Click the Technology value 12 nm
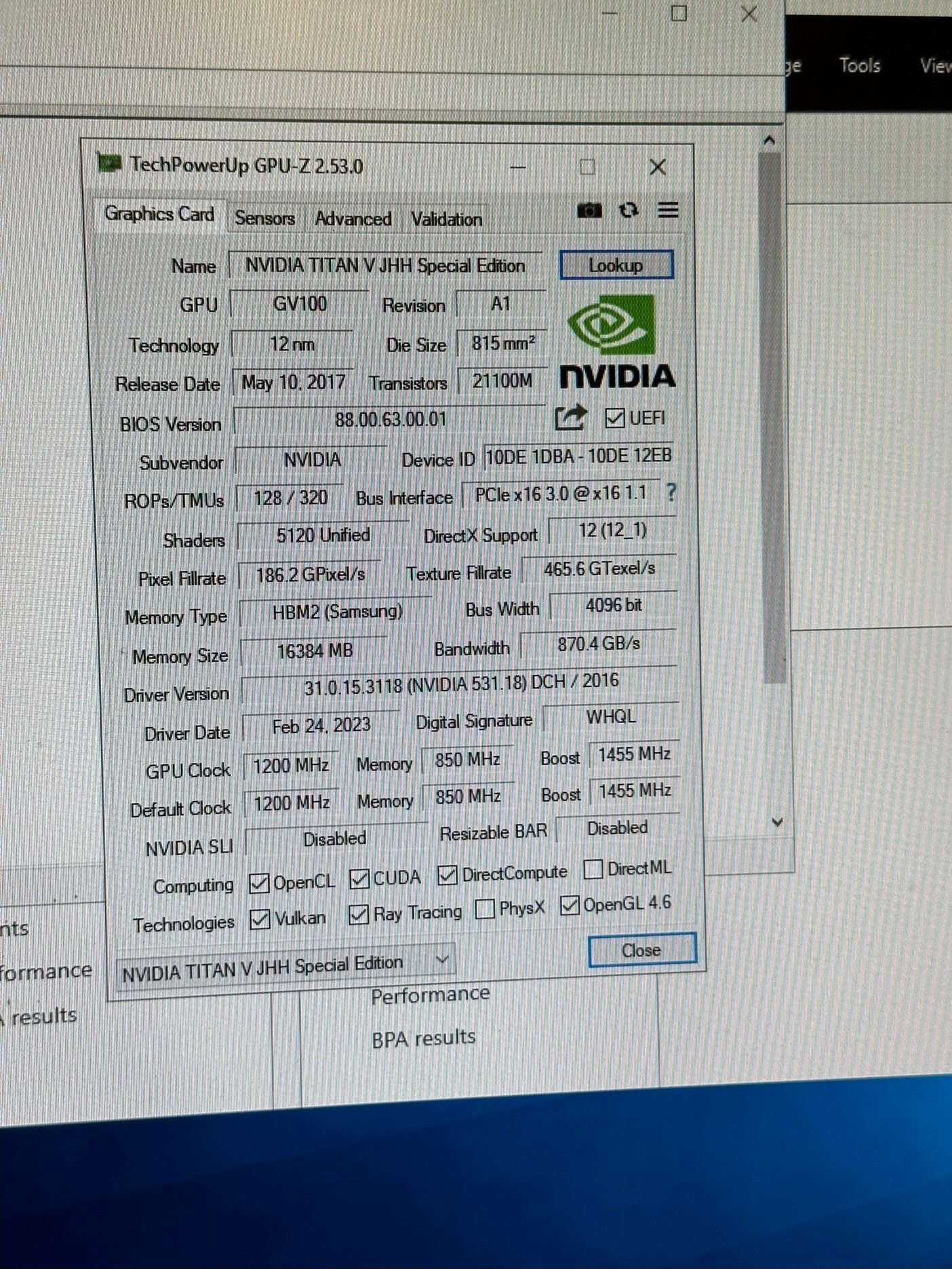This screenshot has height=1269, width=952. tap(292, 344)
